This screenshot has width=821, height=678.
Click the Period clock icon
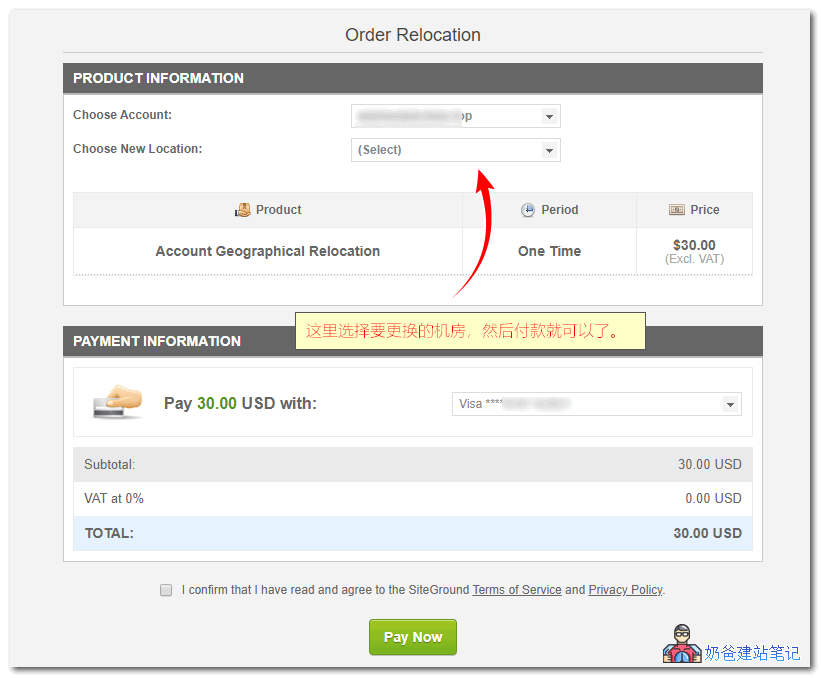coord(528,210)
